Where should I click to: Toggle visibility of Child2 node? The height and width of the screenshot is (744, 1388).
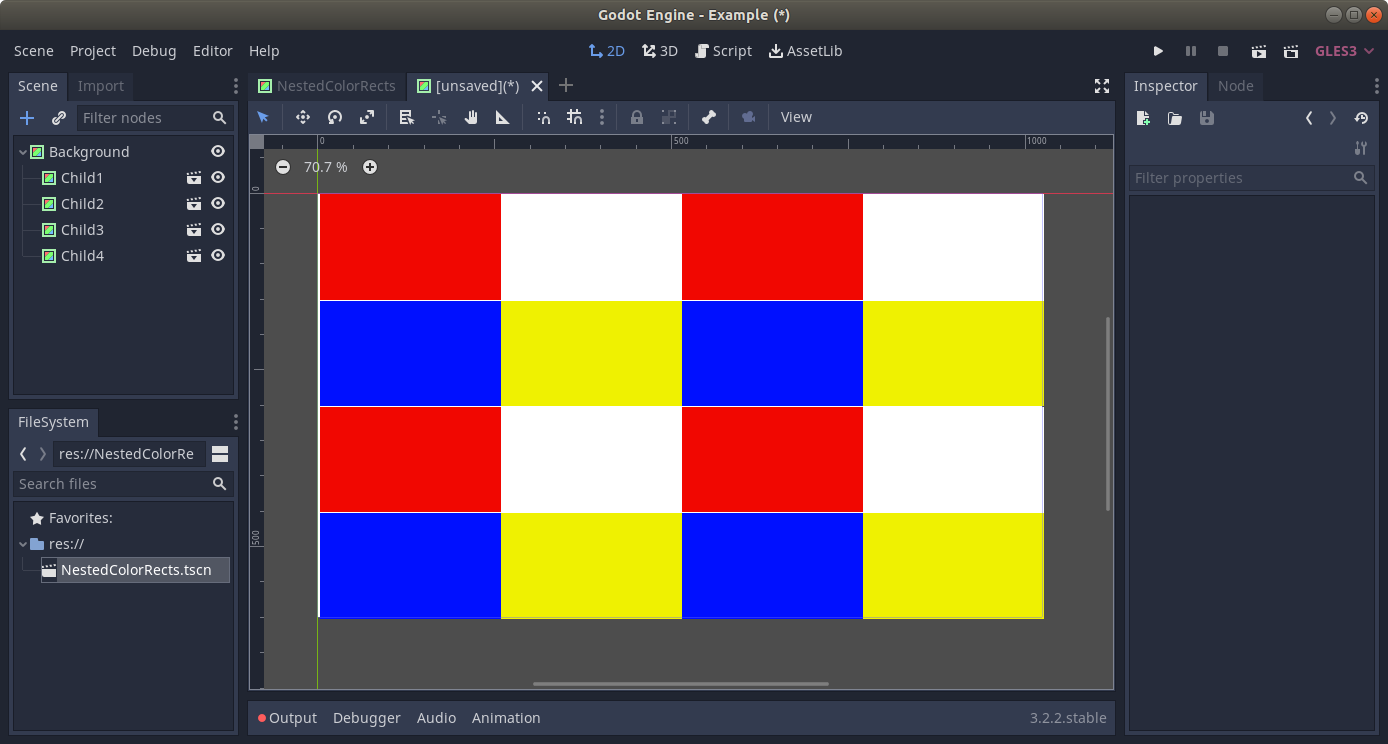click(218, 203)
